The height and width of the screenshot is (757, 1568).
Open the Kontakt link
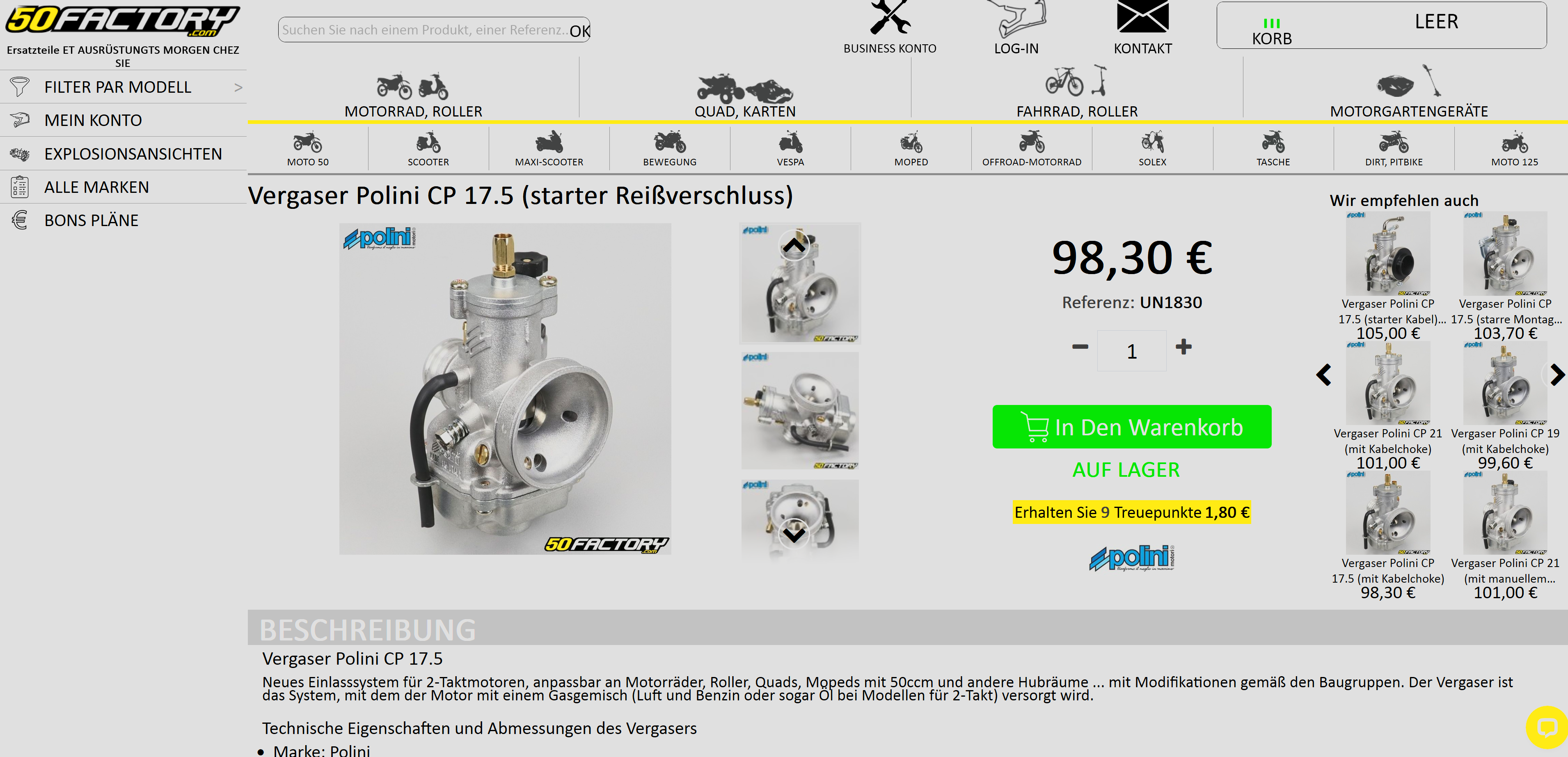[x=1142, y=48]
